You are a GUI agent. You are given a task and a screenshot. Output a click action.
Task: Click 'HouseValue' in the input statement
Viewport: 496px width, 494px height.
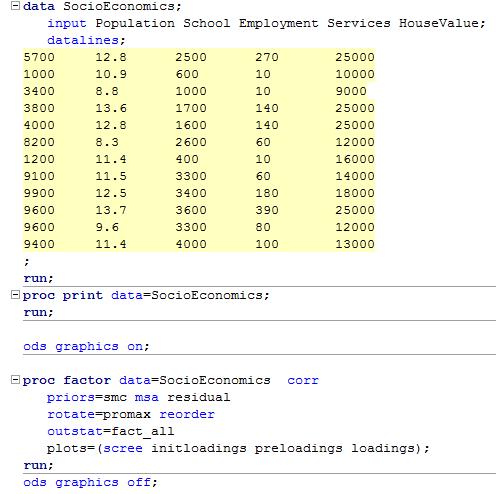[439, 23]
